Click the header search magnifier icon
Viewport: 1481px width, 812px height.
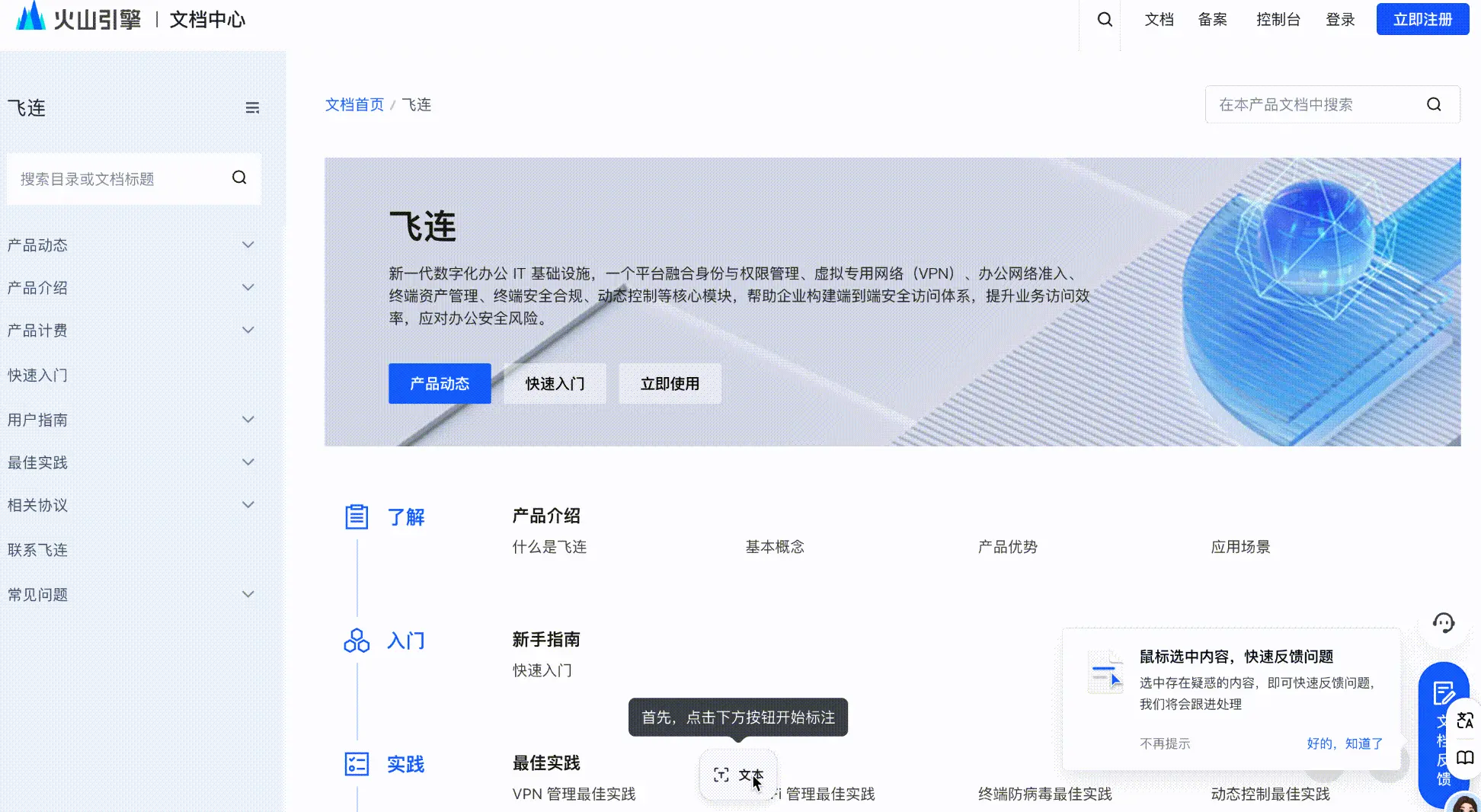(x=1105, y=20)
